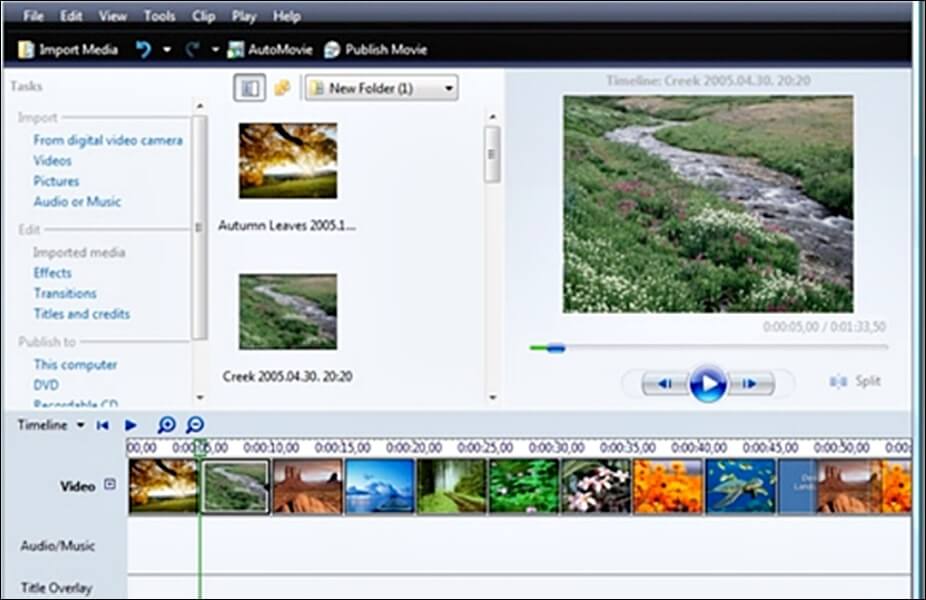
Task: Publish to This computer
Action: coord(75,364)
